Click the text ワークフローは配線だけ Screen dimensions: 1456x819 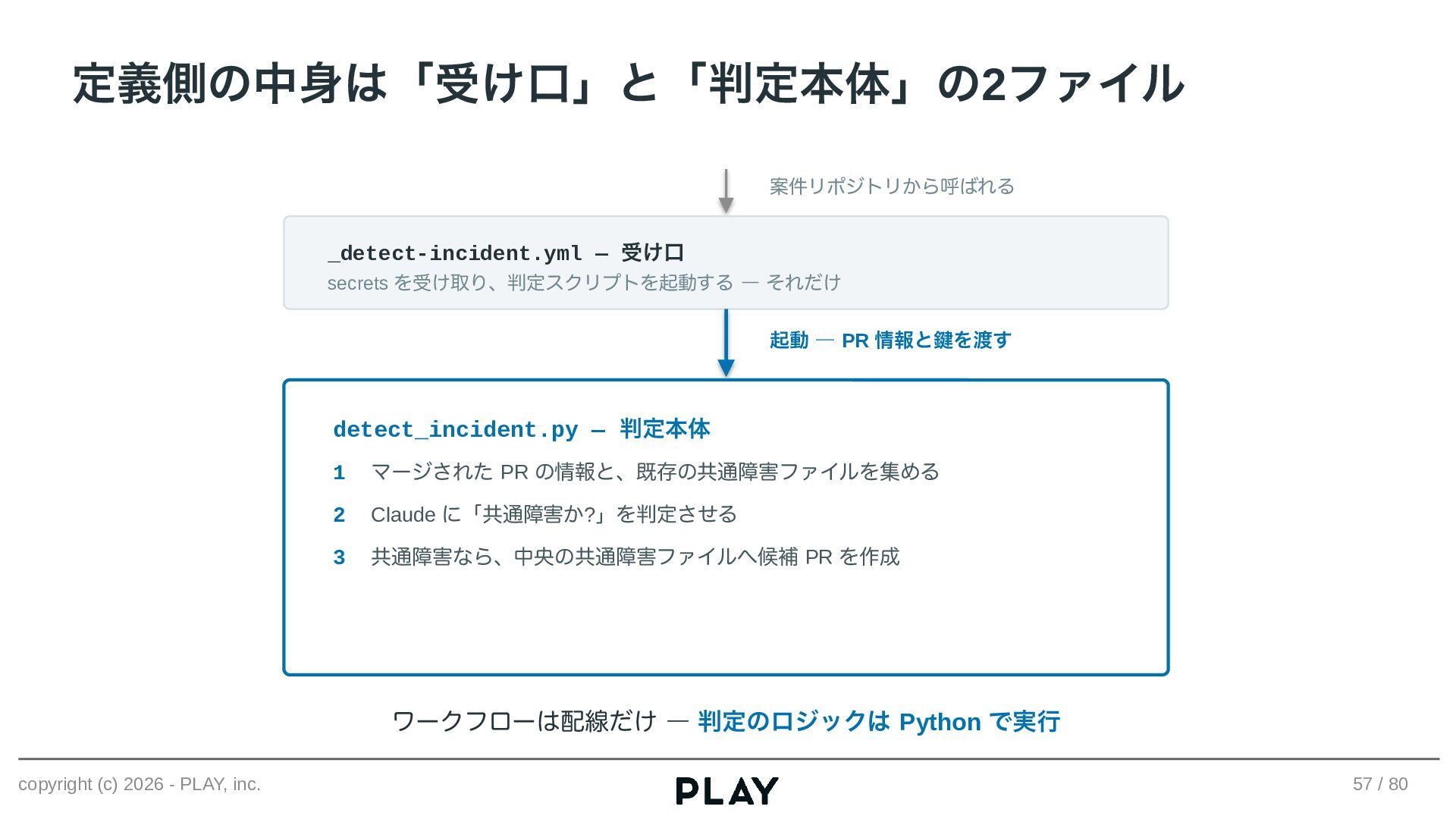tap(524, 722)
